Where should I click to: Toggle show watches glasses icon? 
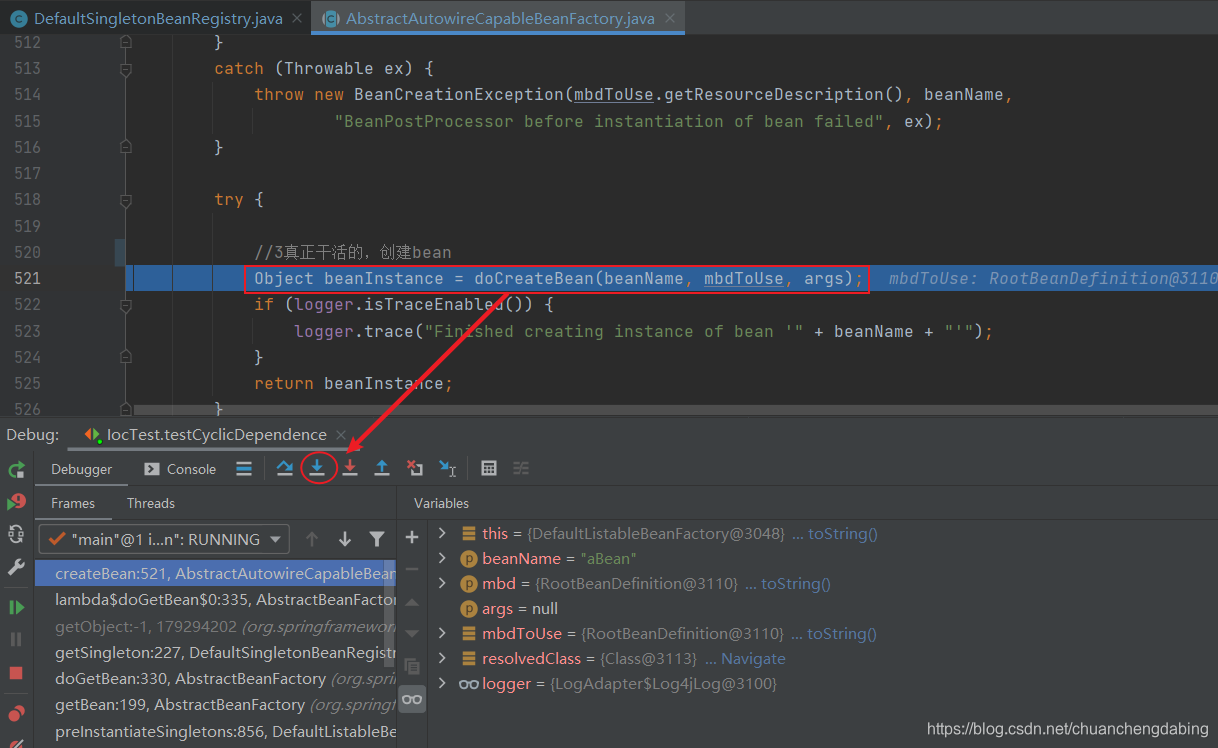click(x=412, y=698)
